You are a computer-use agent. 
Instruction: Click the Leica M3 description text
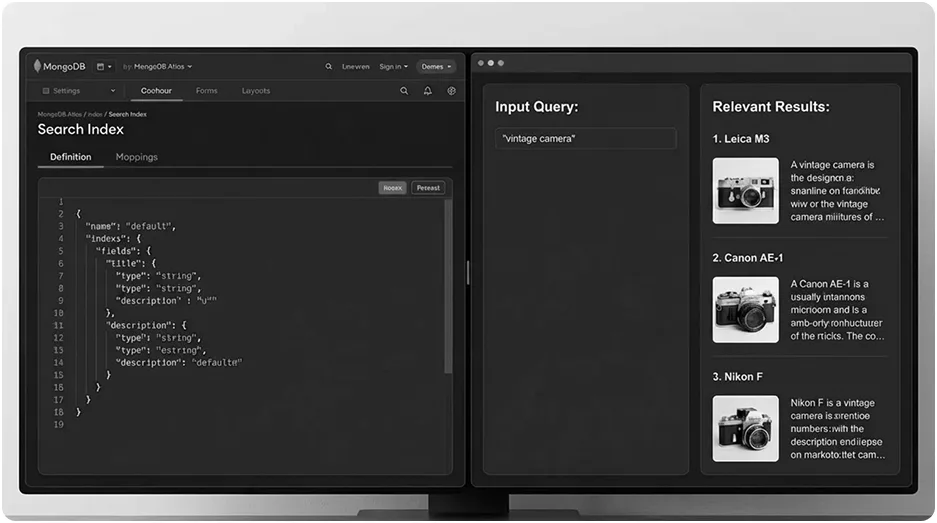(x=837, y=191)
